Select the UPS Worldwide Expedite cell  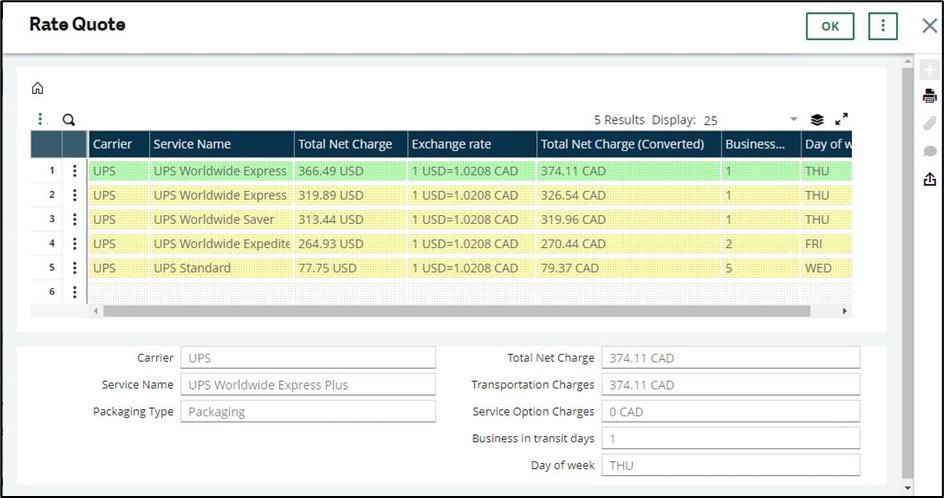point(222,243)
